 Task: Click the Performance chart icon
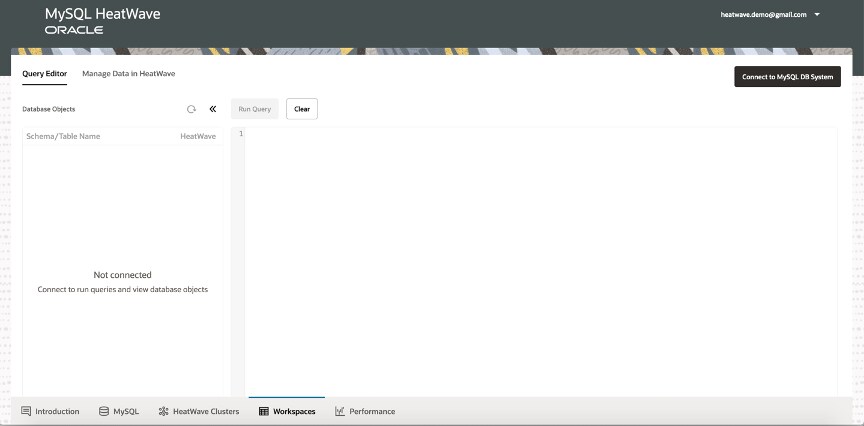(340, 411)
